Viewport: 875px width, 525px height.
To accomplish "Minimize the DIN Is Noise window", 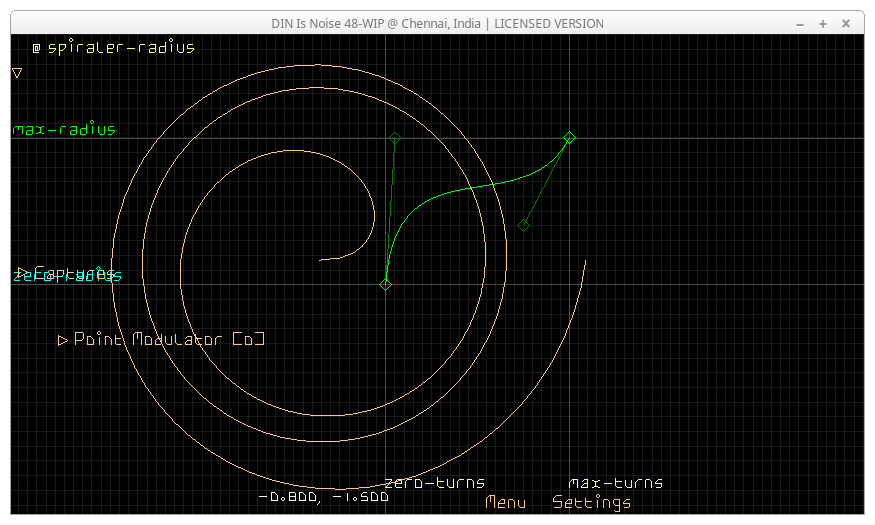I will (x=799, y=23).
